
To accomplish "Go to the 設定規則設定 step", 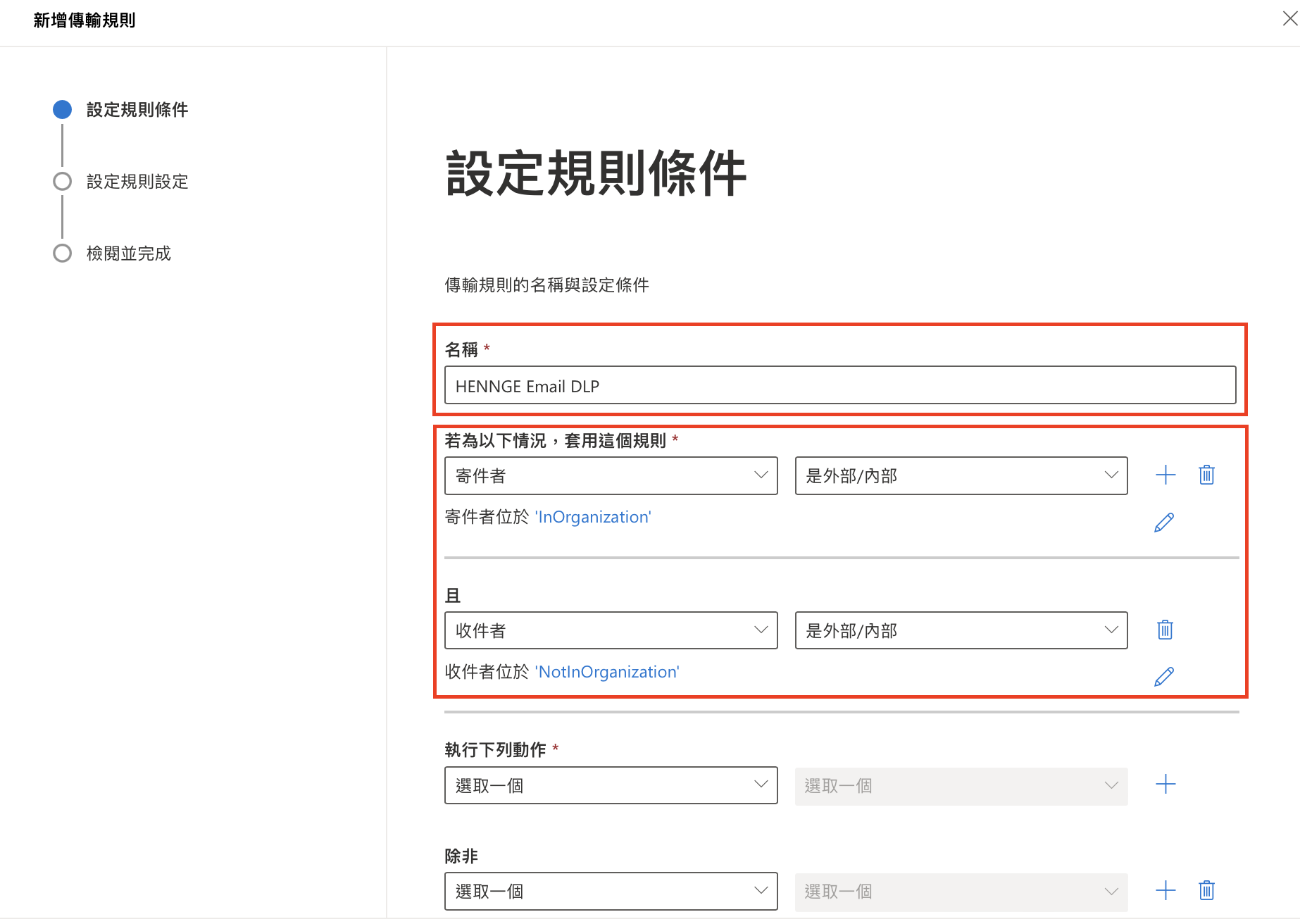I will (x=137, y=182).
